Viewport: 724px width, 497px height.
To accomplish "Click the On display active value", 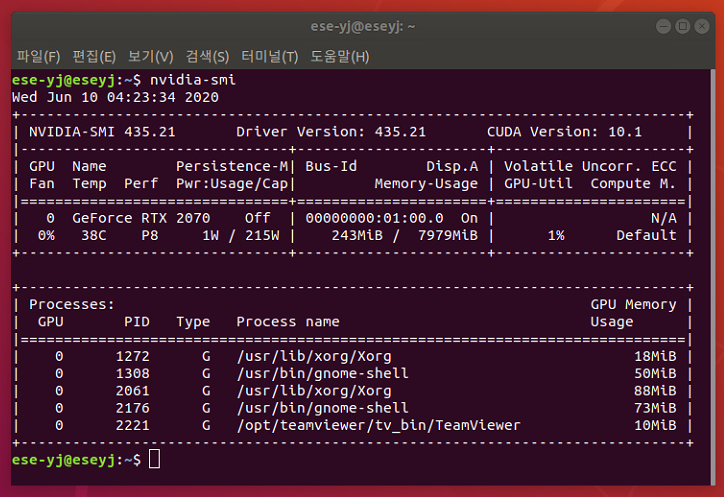I will coord(469,218).
